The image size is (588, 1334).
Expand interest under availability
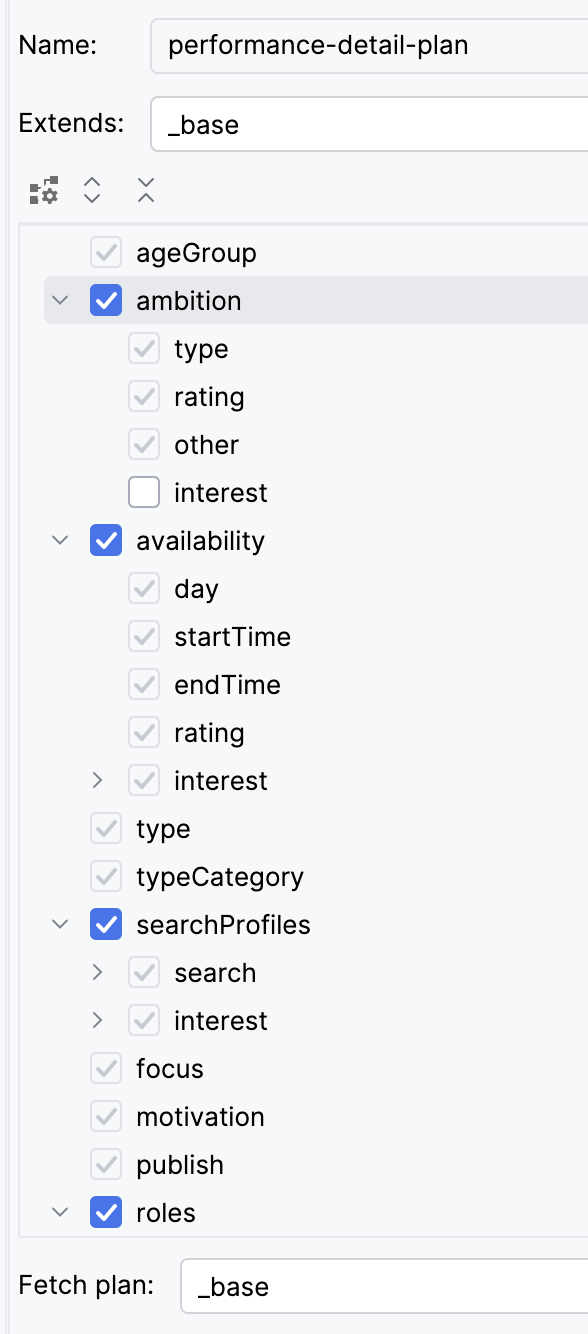(98, 781)
